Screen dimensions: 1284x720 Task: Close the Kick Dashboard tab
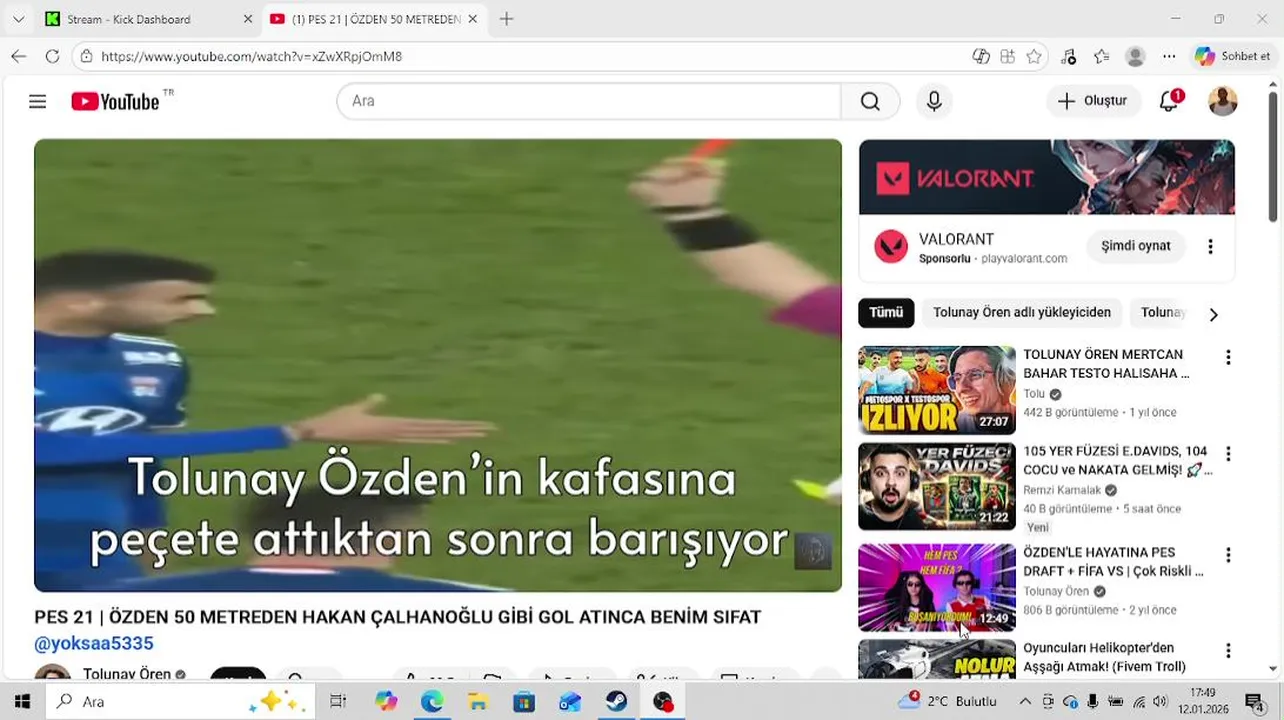click(x=248, y=19)
